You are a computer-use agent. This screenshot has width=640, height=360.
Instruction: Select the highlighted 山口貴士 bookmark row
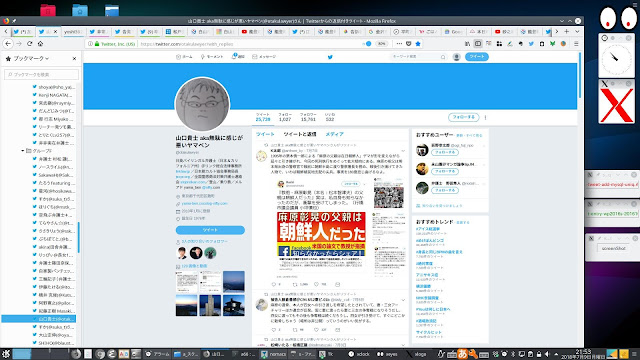coord(39,319)
